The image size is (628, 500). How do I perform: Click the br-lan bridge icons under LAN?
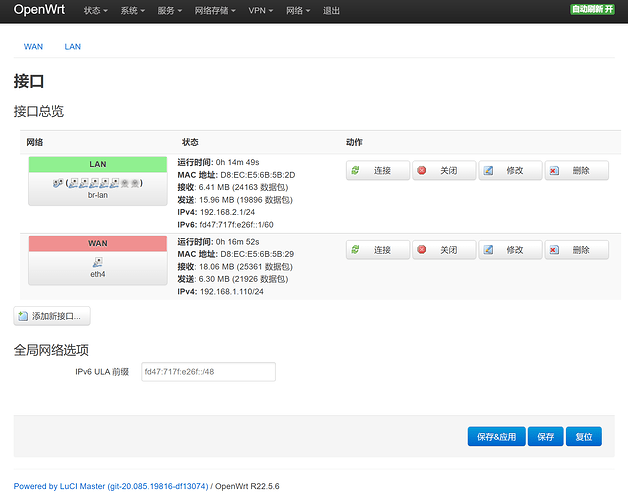(98, 184)
